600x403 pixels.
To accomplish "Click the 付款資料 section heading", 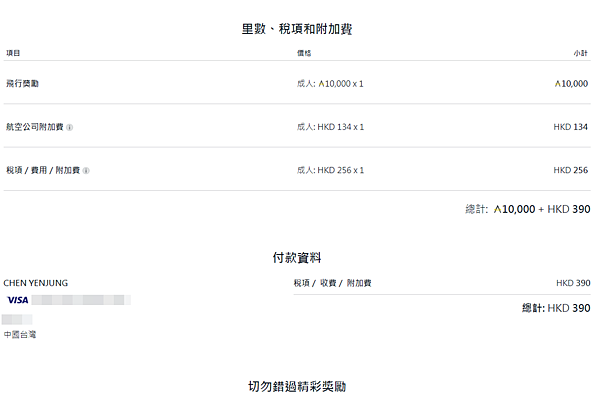I will point(297,257).
